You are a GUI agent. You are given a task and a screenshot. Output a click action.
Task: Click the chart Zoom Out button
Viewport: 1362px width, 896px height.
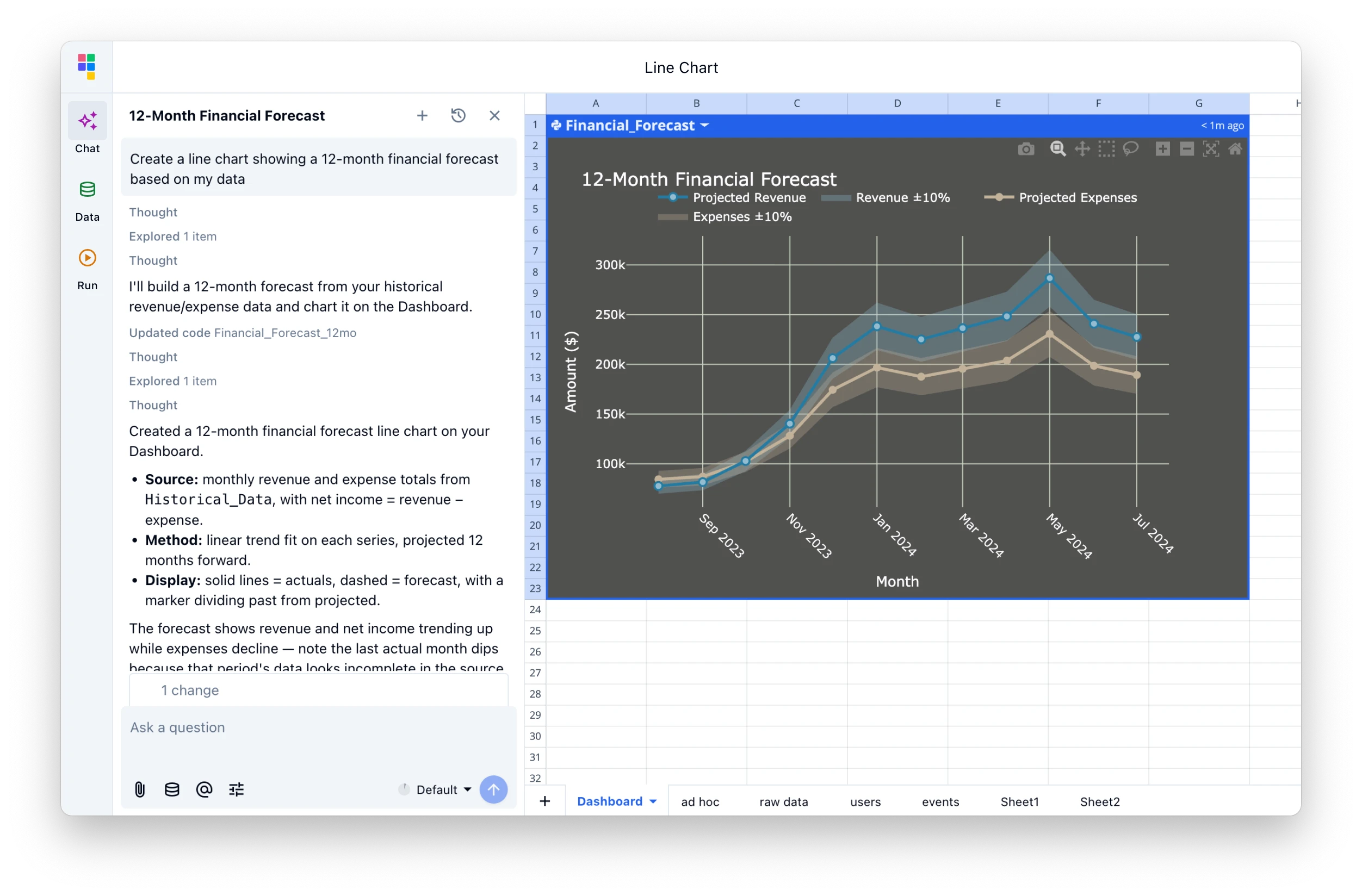point(1186,150)
